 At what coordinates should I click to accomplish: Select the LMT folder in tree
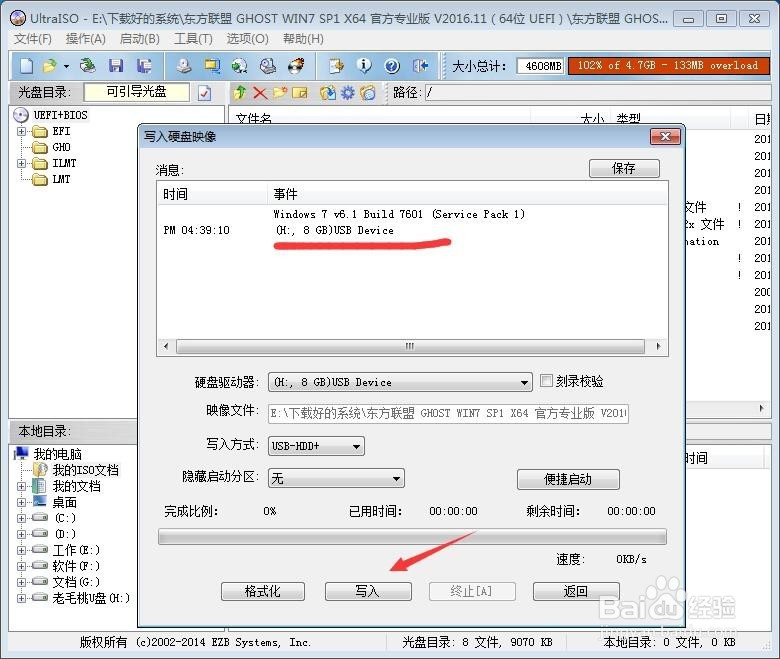(61, 179)
